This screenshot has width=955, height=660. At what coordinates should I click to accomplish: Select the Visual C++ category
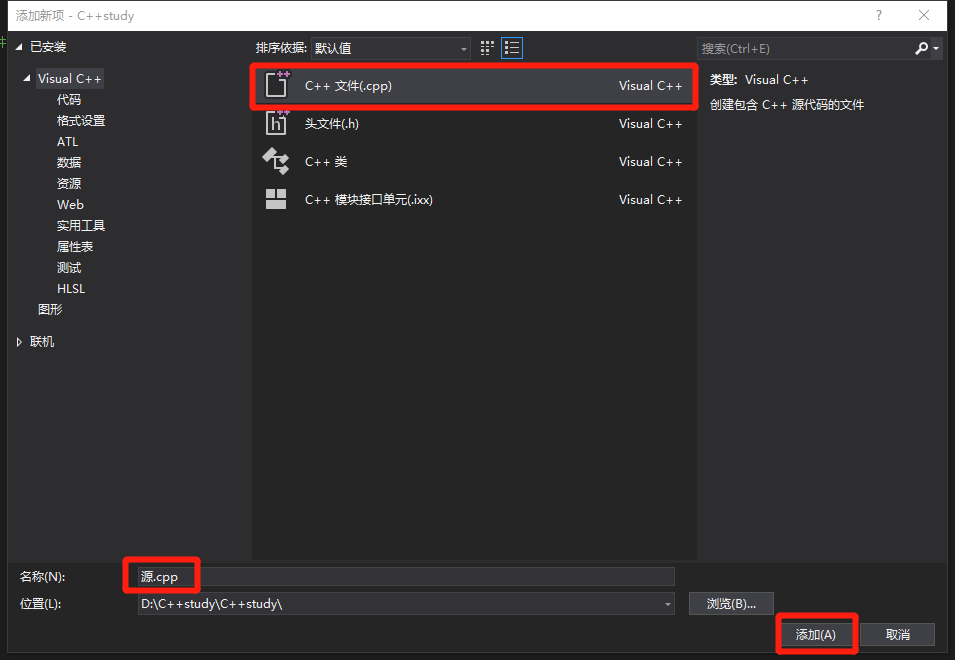click(x=69, y=79)
